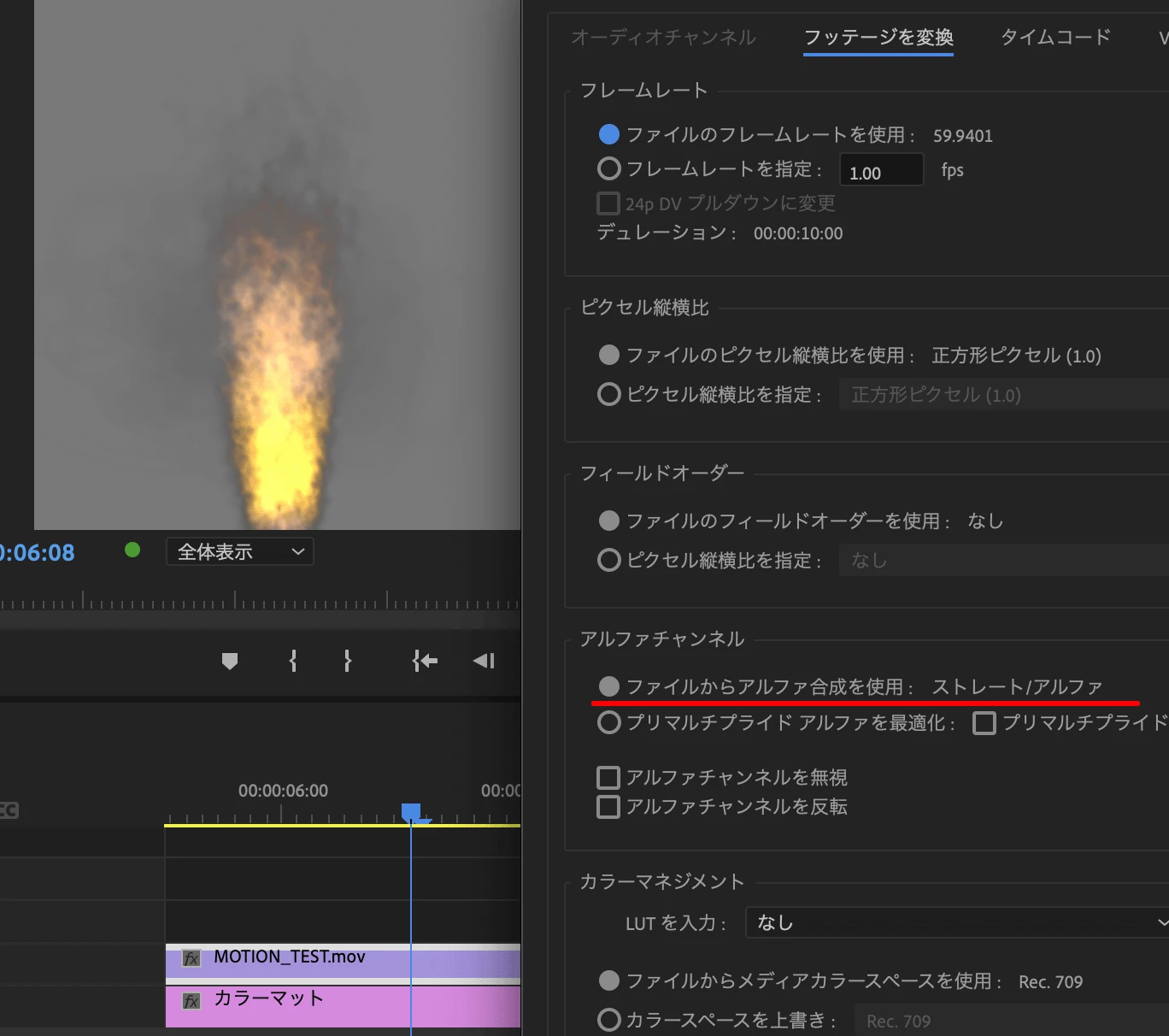The width and height of the screenshot is (1169, 1036).
Task: Select the MOTION_TEST.mov clip in timeline
Action: [x=343, y=962]
